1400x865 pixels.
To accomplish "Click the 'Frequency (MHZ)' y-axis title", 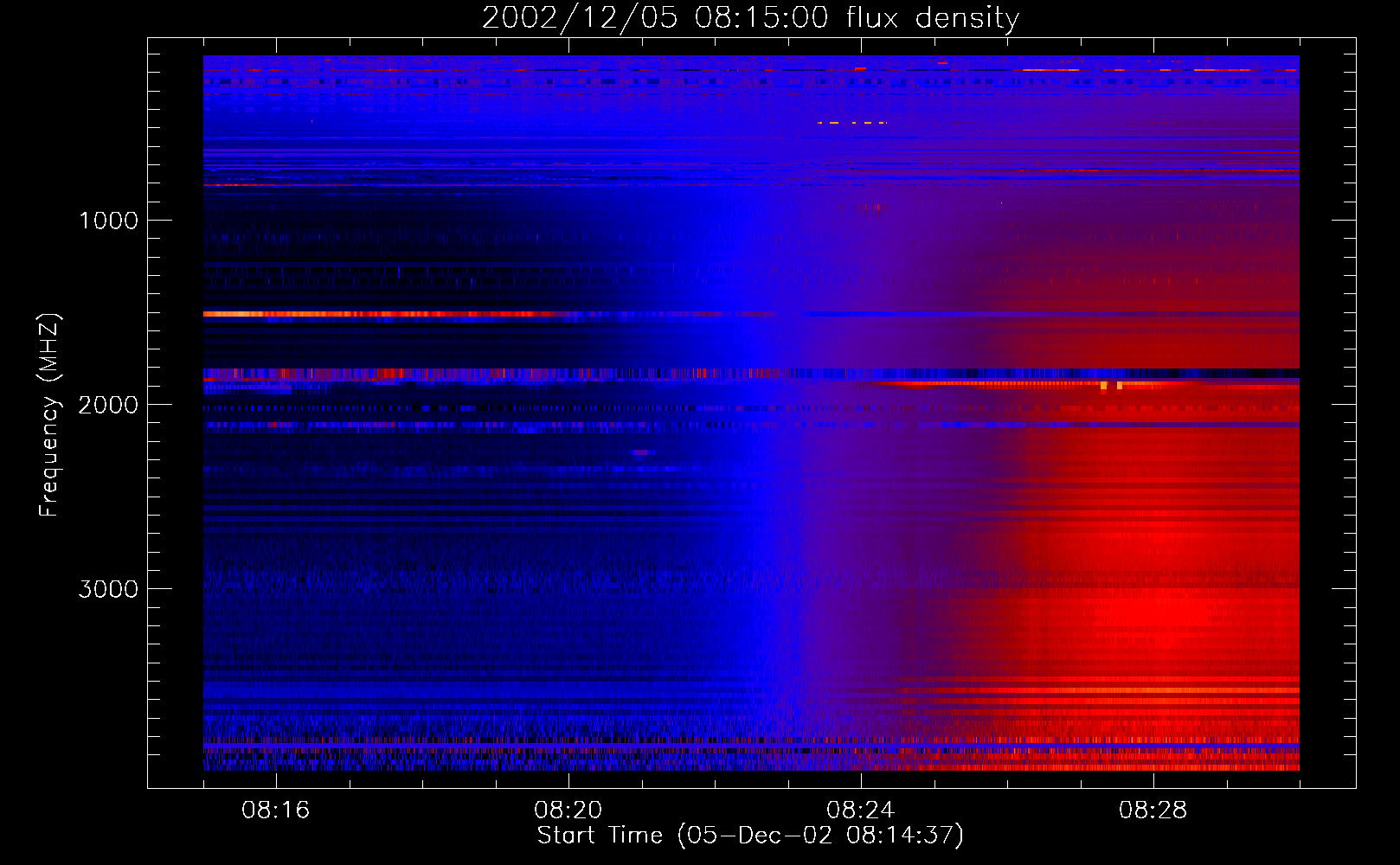I will pyautogui.click(x=48, y=415).
